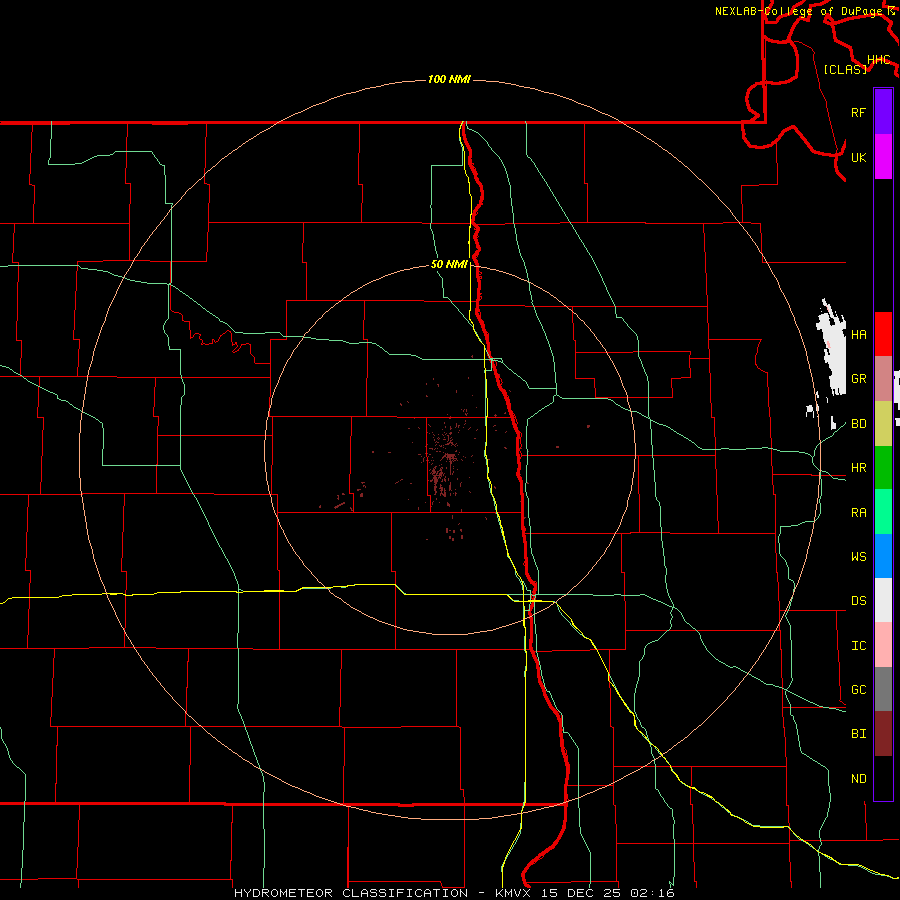Click the RF purple legend swatch
Viewport: 900px width, 900px height.
(883, 112)
